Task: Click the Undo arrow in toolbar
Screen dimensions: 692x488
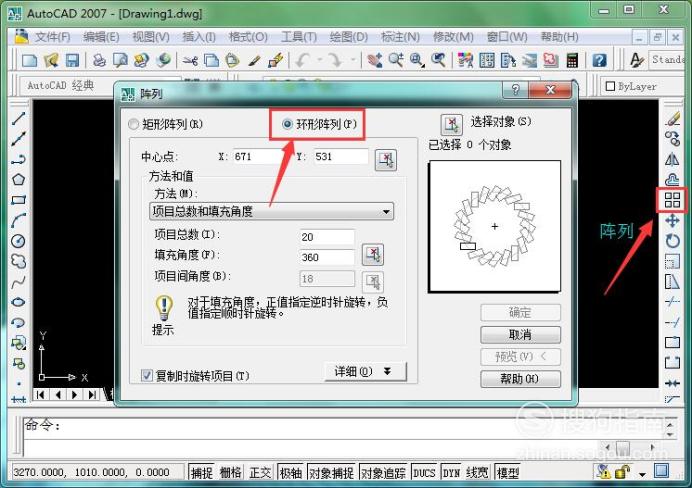Action: pyautogui.click(x=303, y=60)
